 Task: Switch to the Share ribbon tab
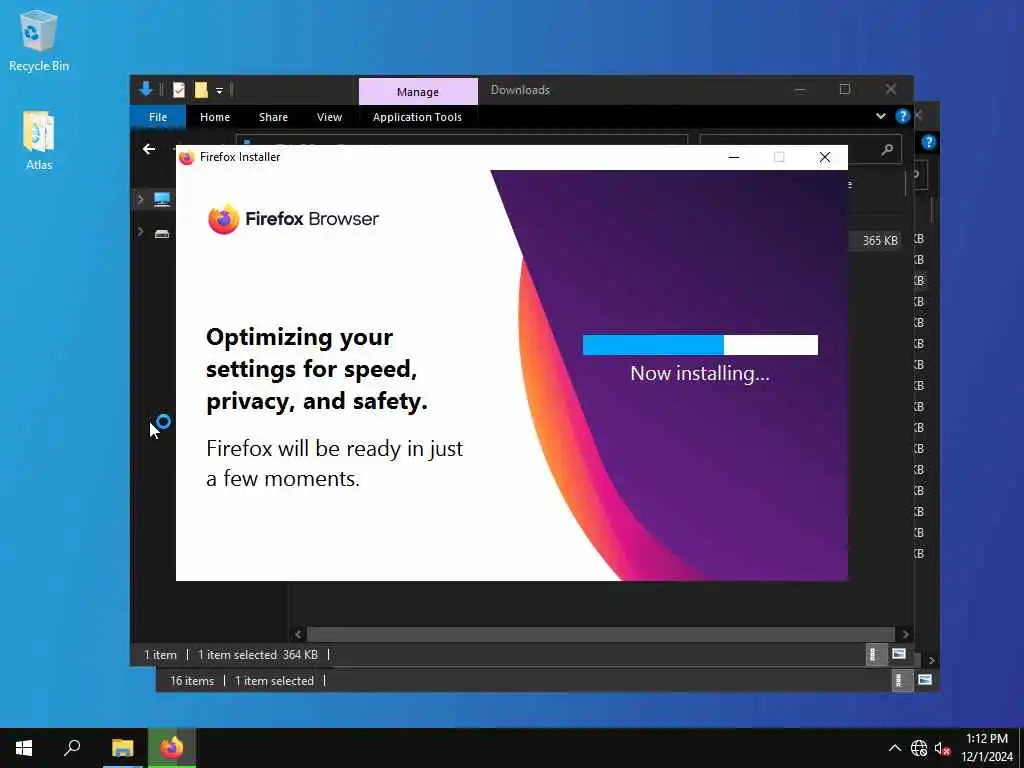click(x=273, y=117)
